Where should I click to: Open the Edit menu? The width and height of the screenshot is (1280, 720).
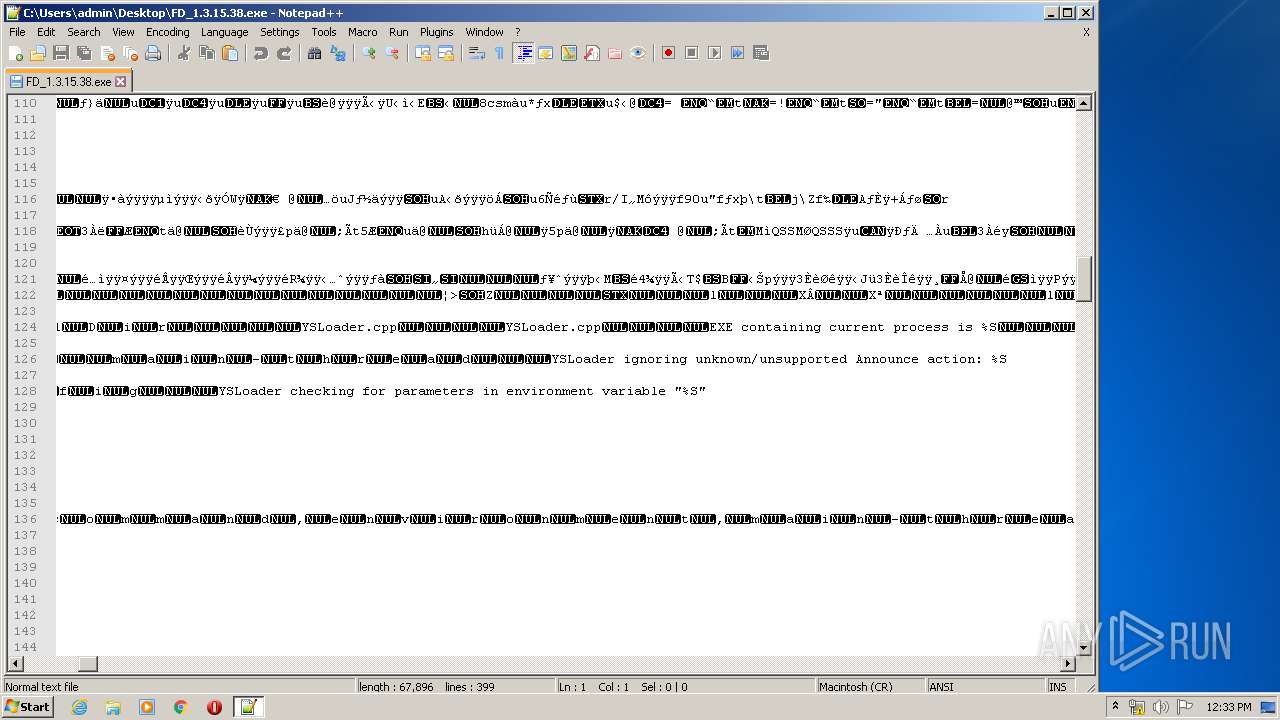[46, 32]
